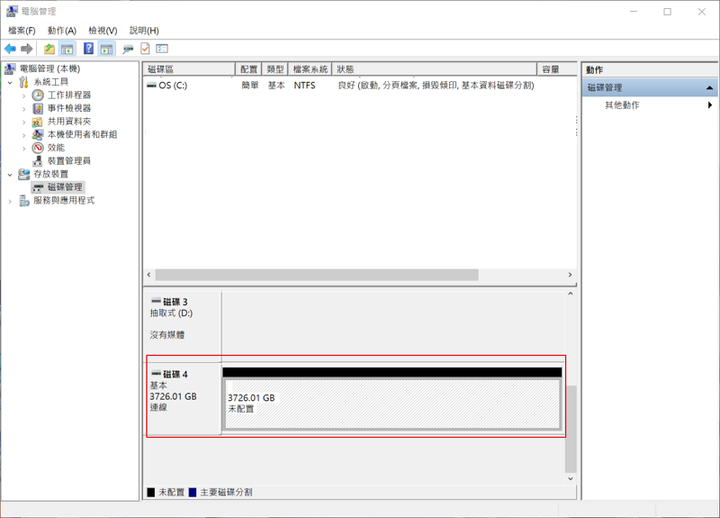Collapse the 磁碟管理 actions section arrow
Viewport: 720px width, 518px height.
[709, 88]
